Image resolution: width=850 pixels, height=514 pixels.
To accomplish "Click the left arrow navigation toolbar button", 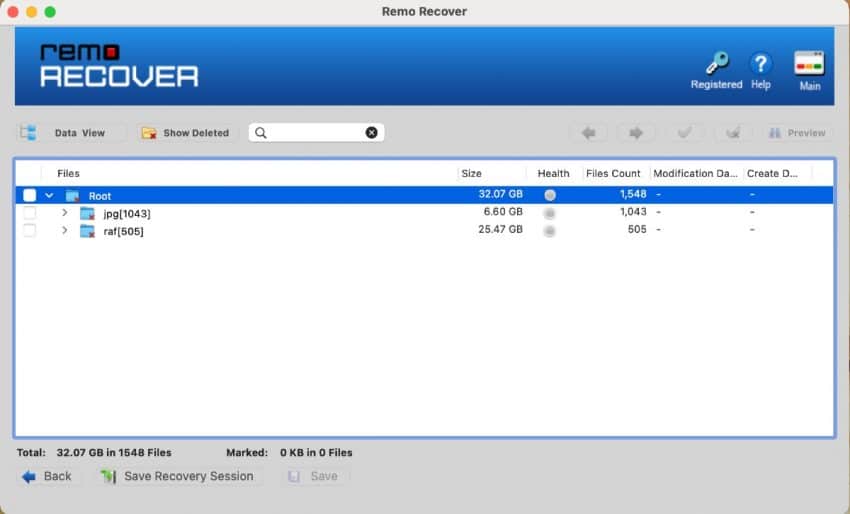I will [589, 133].
